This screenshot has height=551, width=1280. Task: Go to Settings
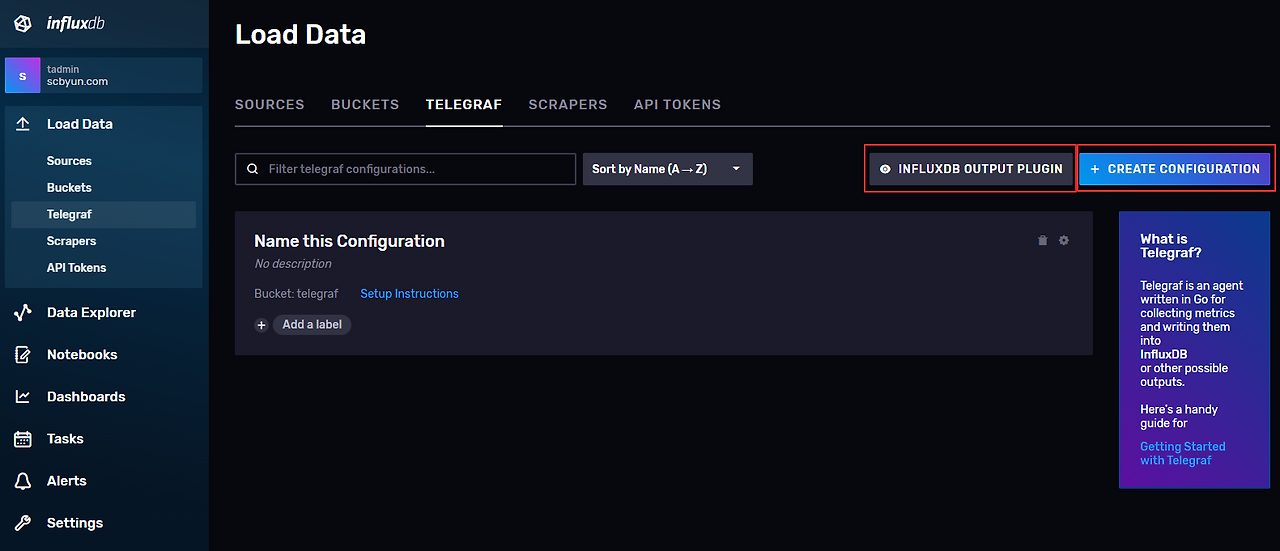point(75,523)
